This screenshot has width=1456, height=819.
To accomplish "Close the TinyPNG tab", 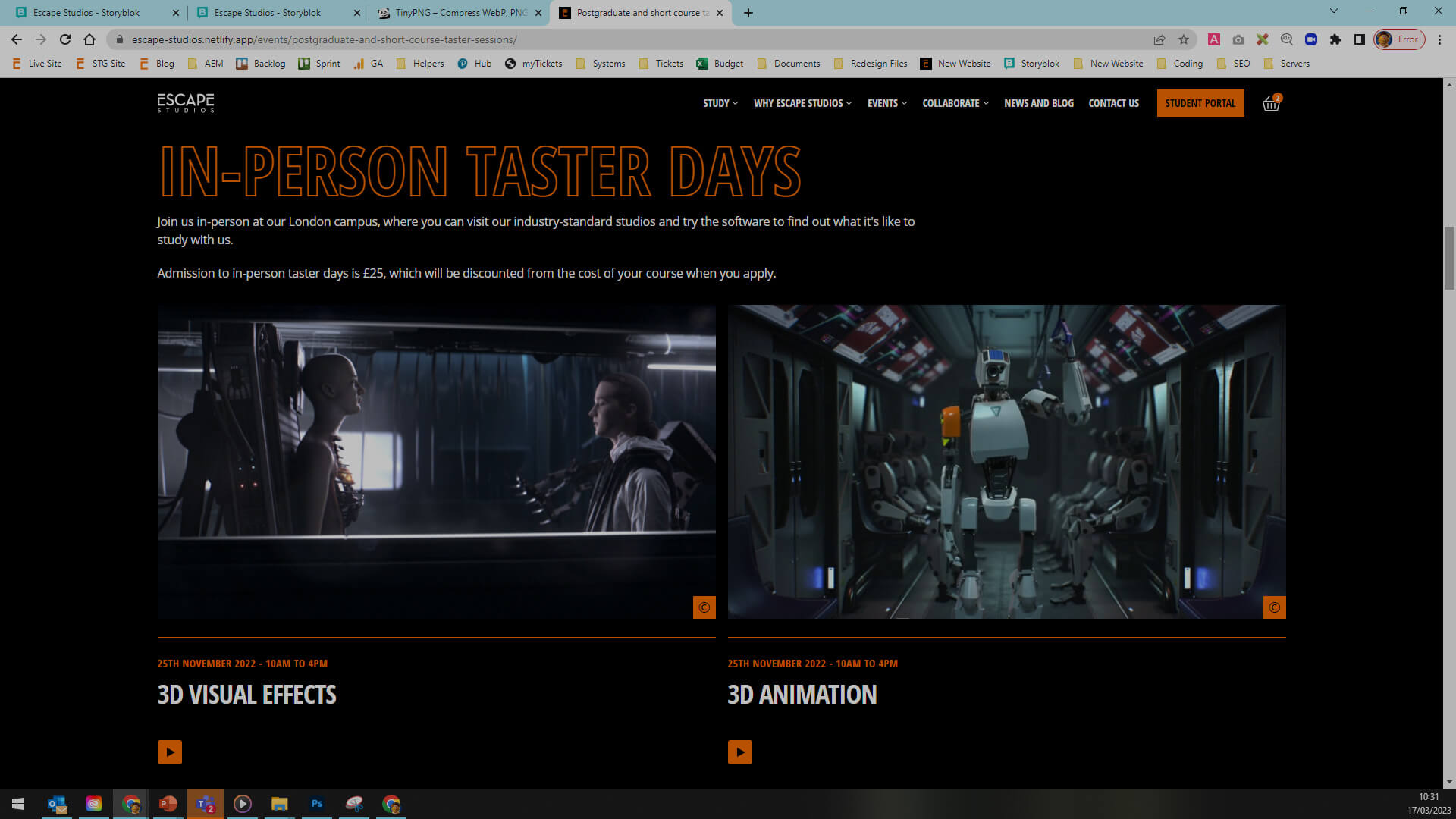I will tap(538, 13).
